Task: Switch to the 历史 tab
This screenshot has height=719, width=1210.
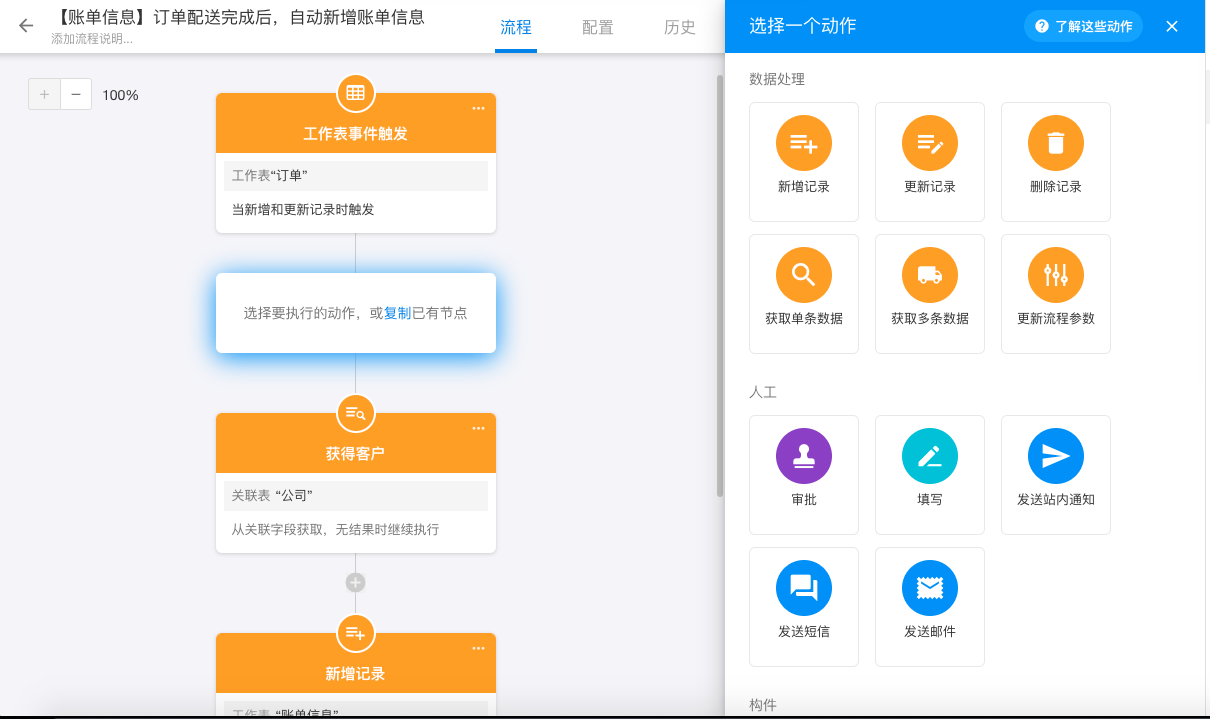Action: coord(680,27)
